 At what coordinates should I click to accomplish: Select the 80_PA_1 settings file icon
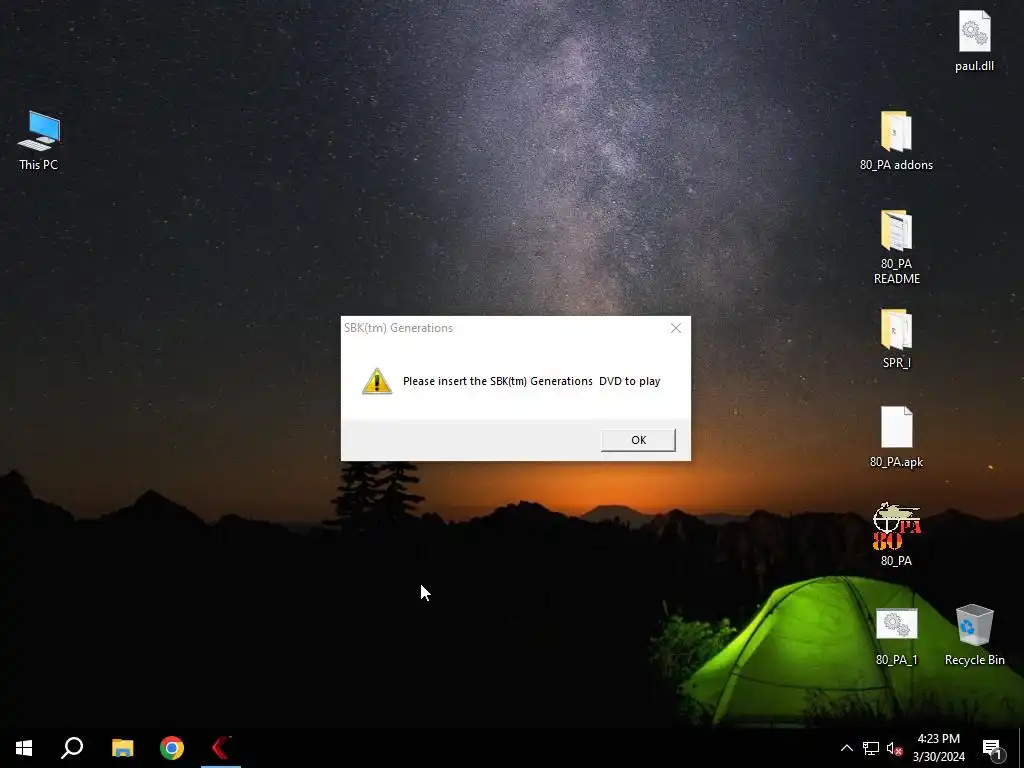(x=896, y=635)
